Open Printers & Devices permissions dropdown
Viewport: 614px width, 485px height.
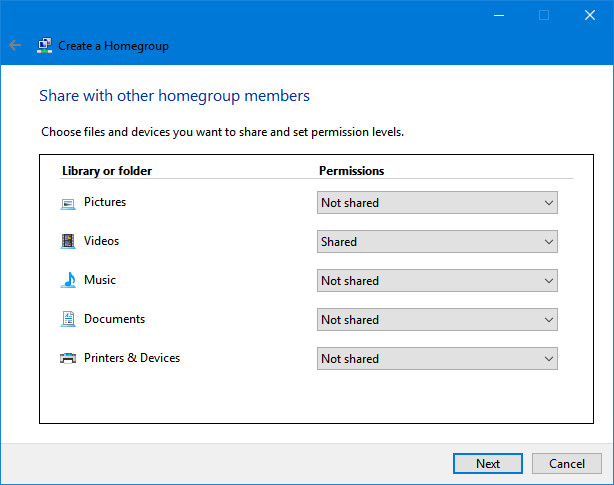(437, 359)
